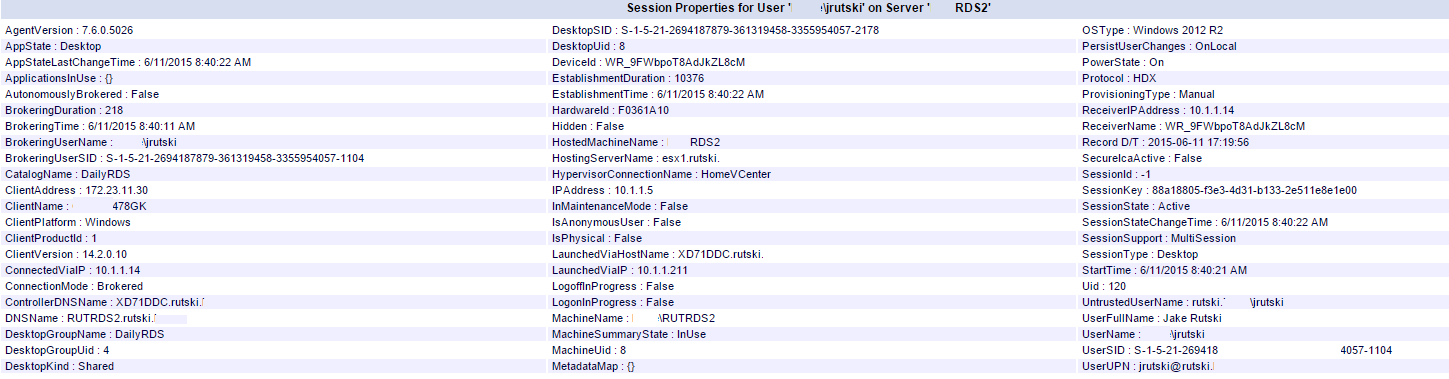Click HardwareId : F0361A10 entry
The height and width of the screenshot is (379, 1449).
[611, 110]
